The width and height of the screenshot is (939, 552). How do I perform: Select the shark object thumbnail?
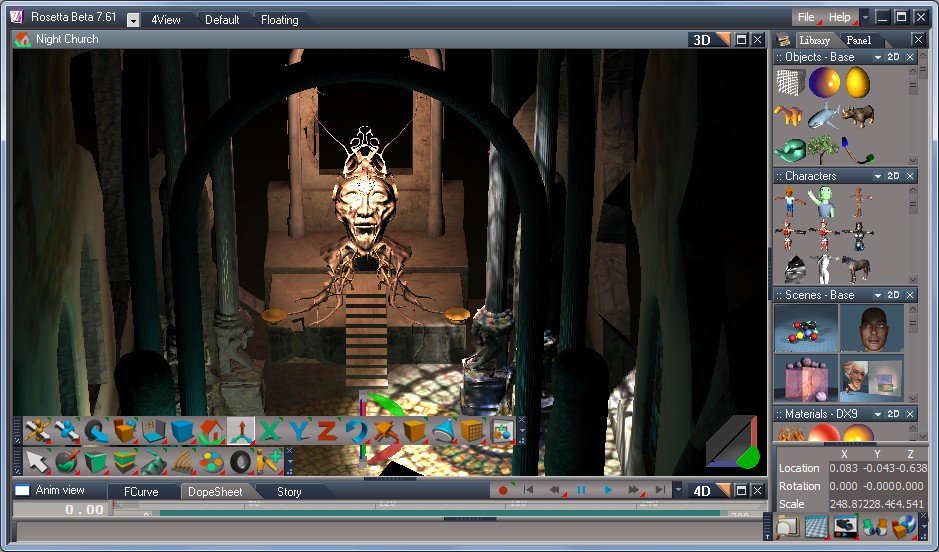pos(824,117)
